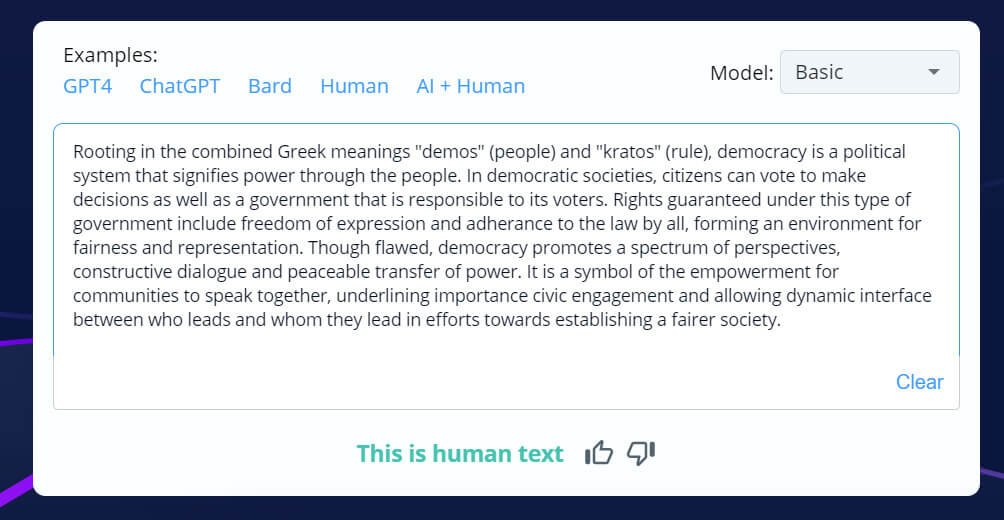Load the ChatGPT example

(x=180, y=86)
